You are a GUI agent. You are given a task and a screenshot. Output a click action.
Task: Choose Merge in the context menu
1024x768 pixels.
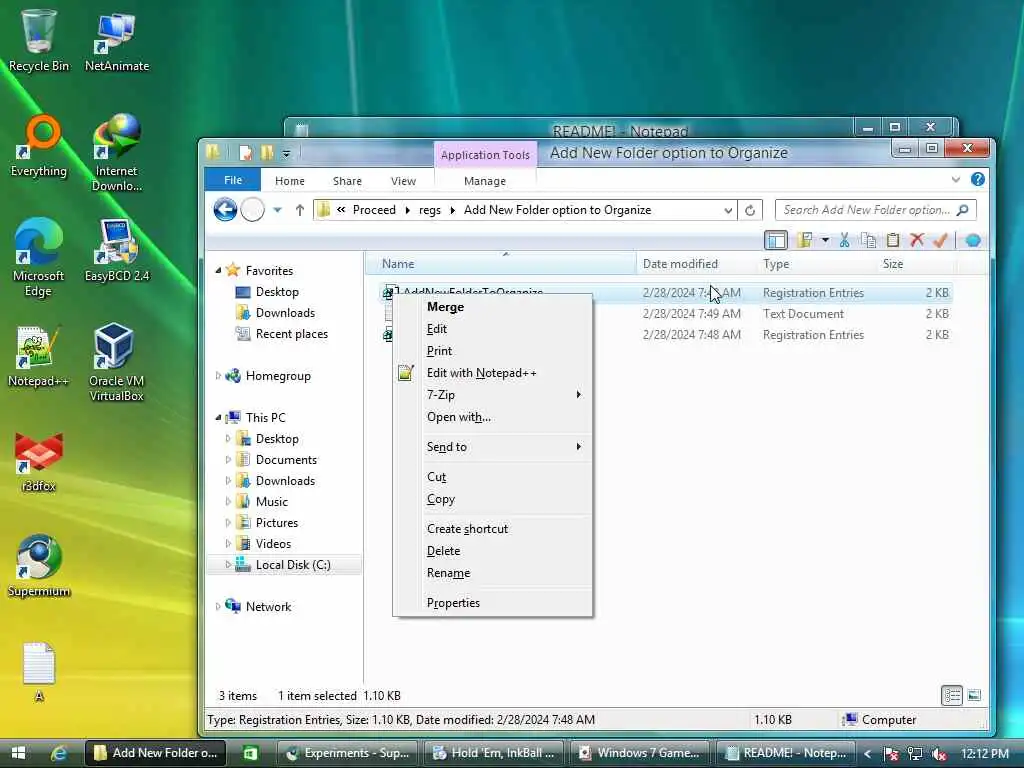(492, 307)
